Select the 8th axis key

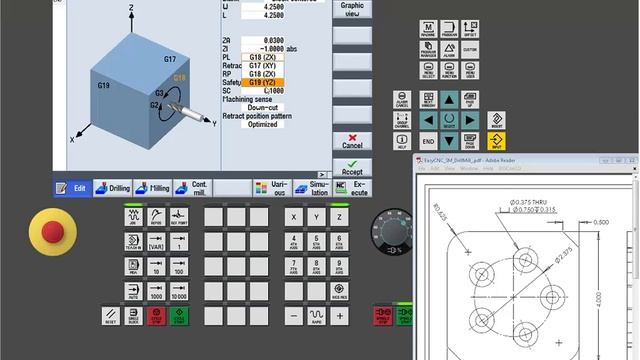point(316,267)
